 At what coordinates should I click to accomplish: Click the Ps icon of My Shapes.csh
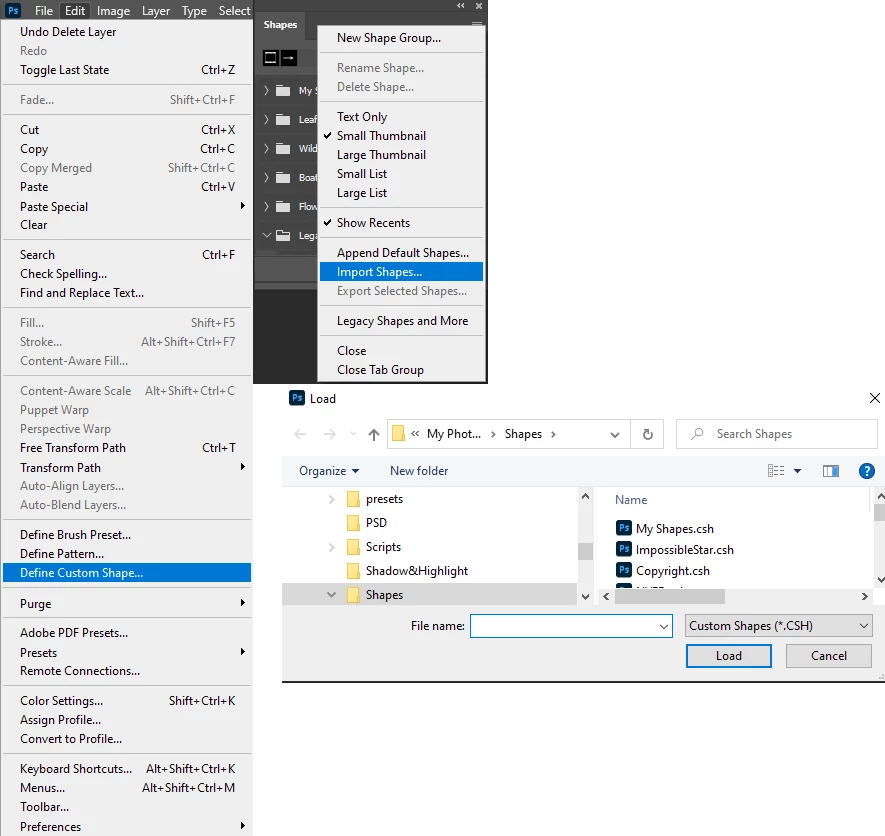click(624, 528)
